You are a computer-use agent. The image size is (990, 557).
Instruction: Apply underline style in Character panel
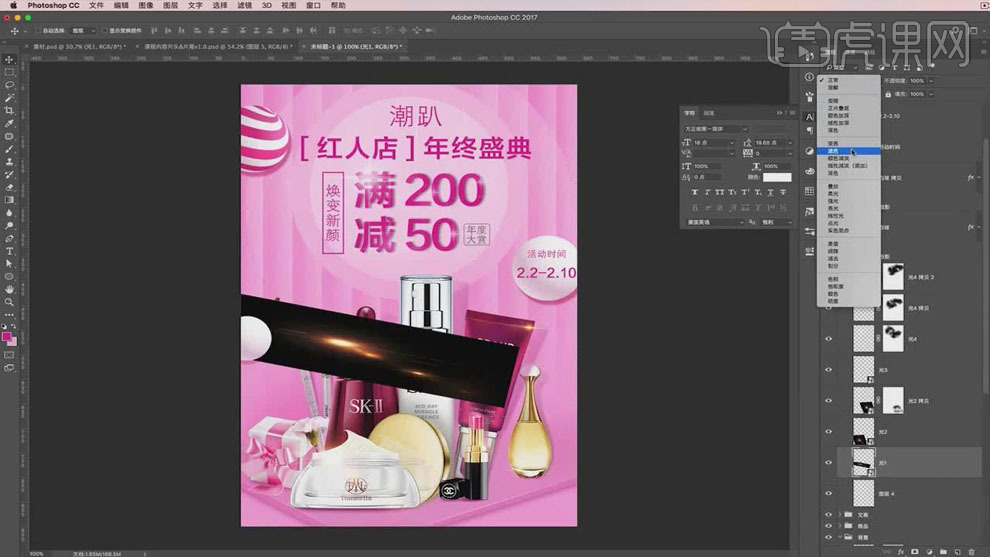(x=770, y=192)
